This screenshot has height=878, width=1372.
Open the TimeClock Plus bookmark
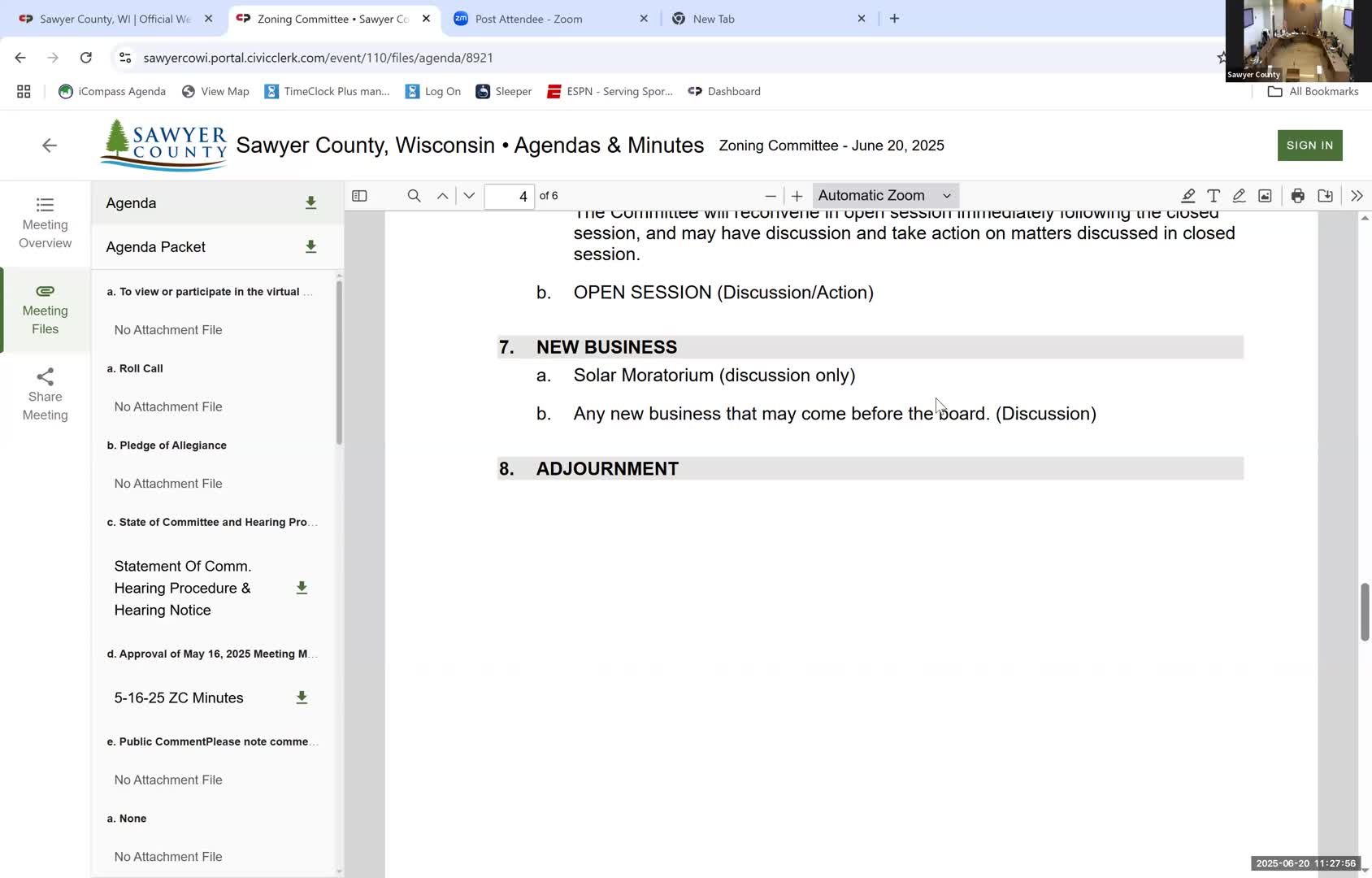click(327, 92)
